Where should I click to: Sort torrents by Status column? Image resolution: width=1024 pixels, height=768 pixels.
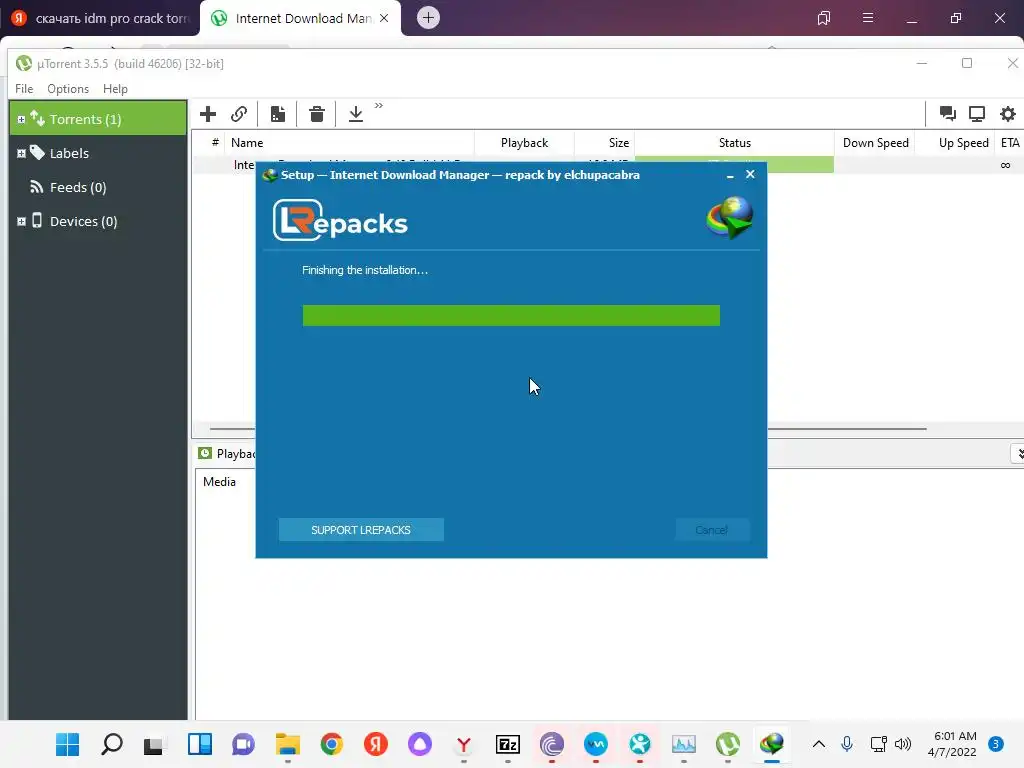click(x=735, y=143)
